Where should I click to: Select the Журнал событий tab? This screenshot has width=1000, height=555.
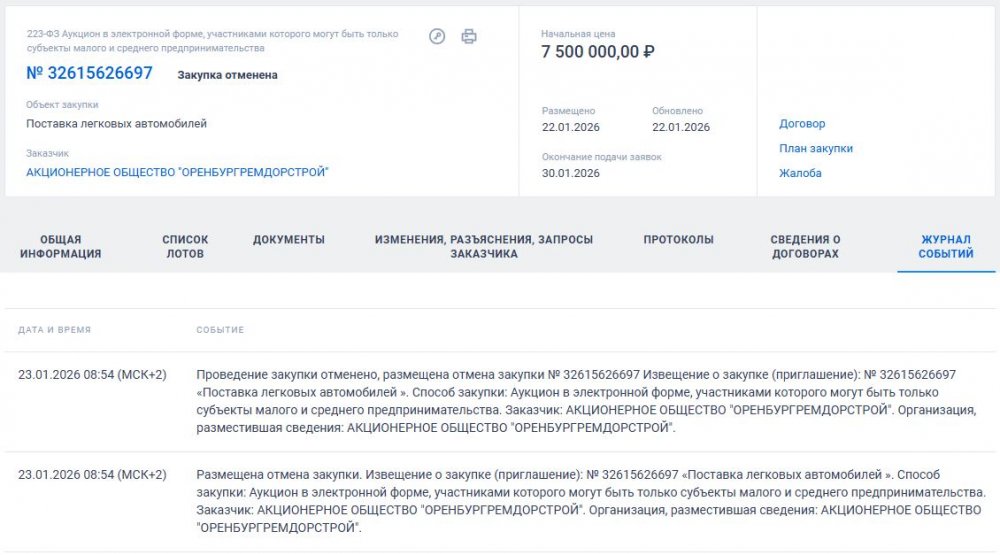click(x=947, y=247)
